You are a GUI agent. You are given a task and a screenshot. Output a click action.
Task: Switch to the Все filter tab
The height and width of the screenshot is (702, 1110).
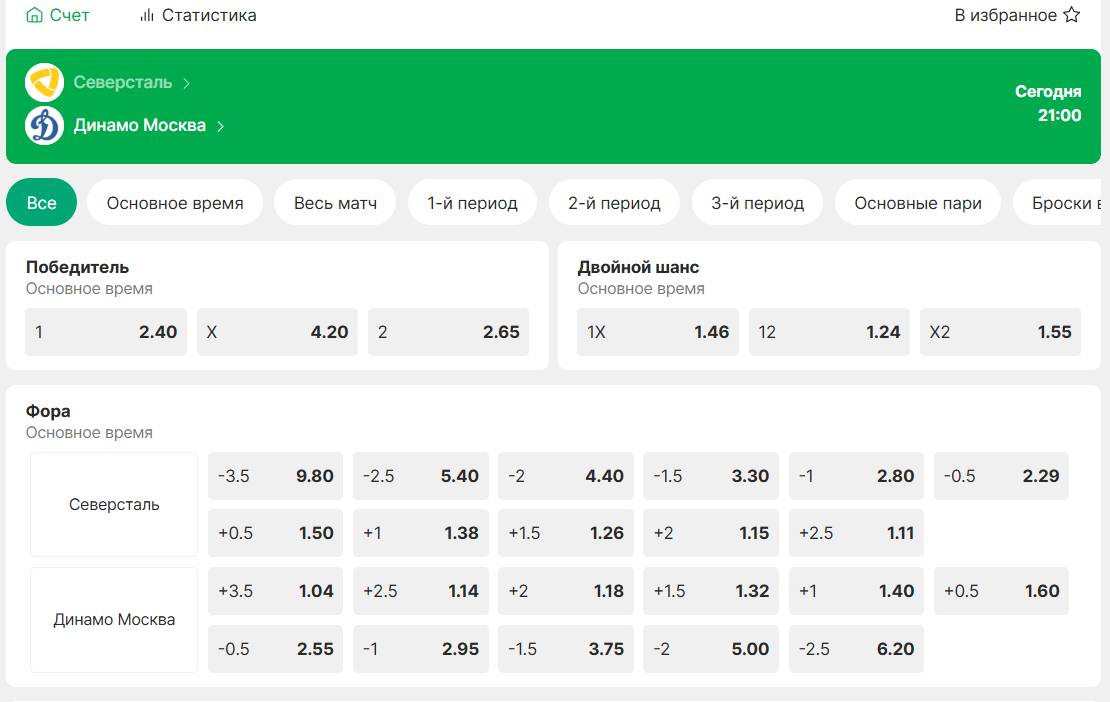click(x=41, y=203)
